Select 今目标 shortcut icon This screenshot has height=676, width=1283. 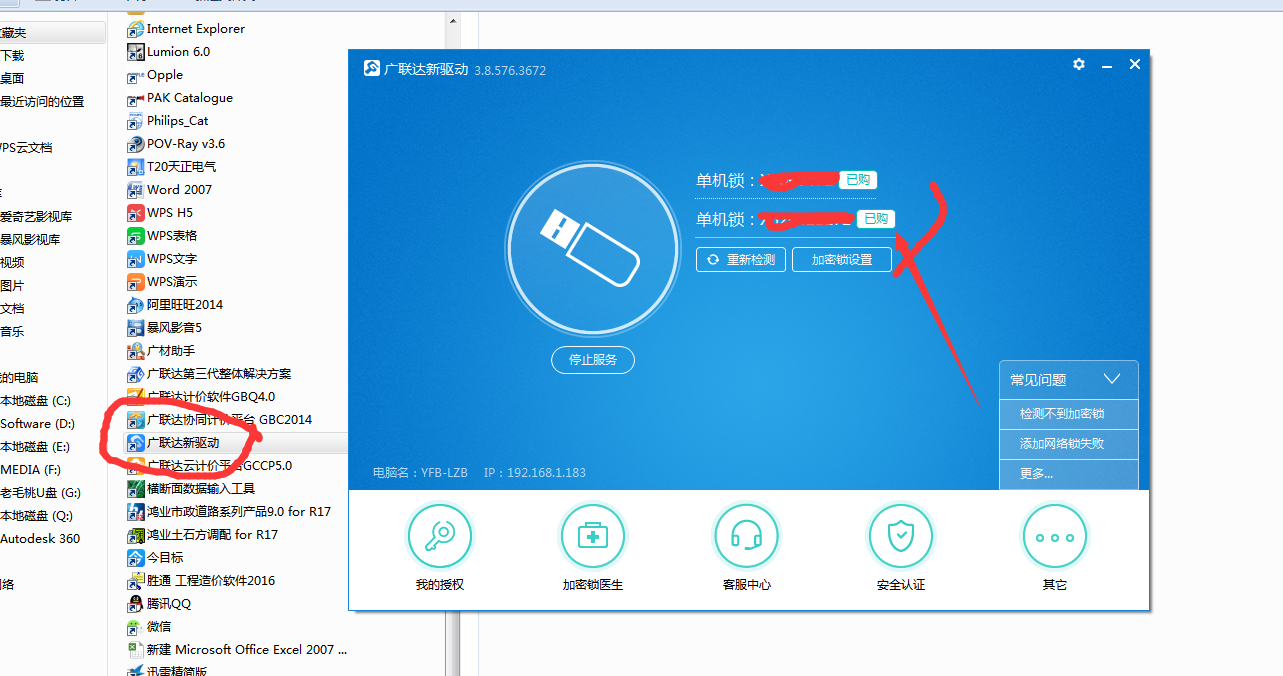pos(136,558)
